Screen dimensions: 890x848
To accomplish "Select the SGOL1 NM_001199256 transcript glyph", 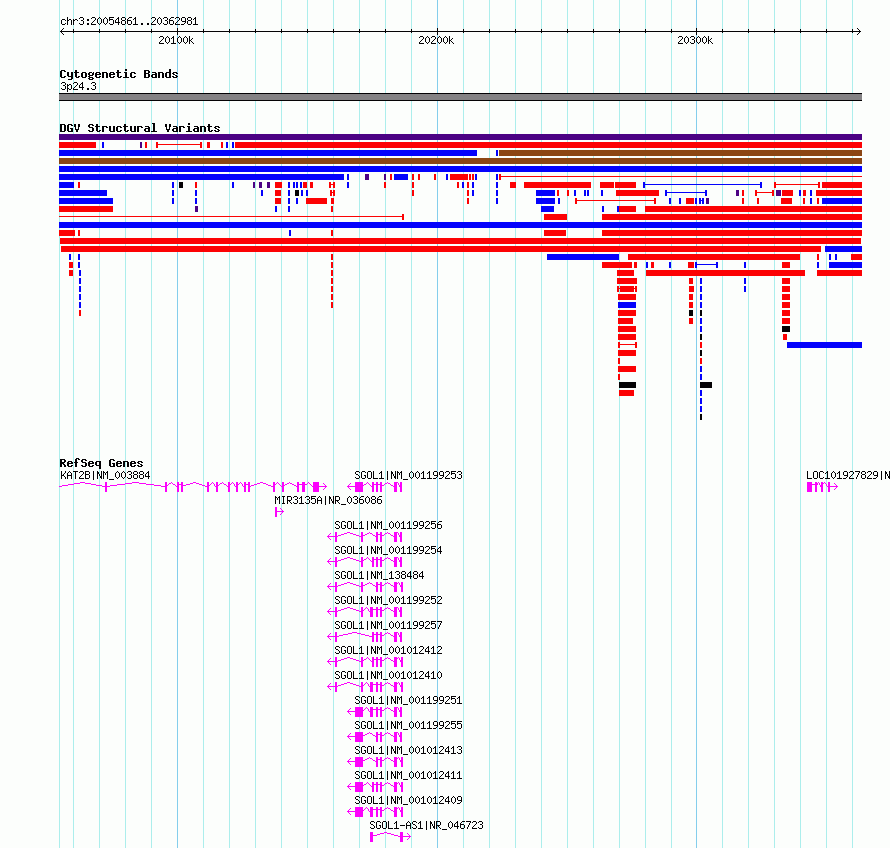I will (365, 537).
